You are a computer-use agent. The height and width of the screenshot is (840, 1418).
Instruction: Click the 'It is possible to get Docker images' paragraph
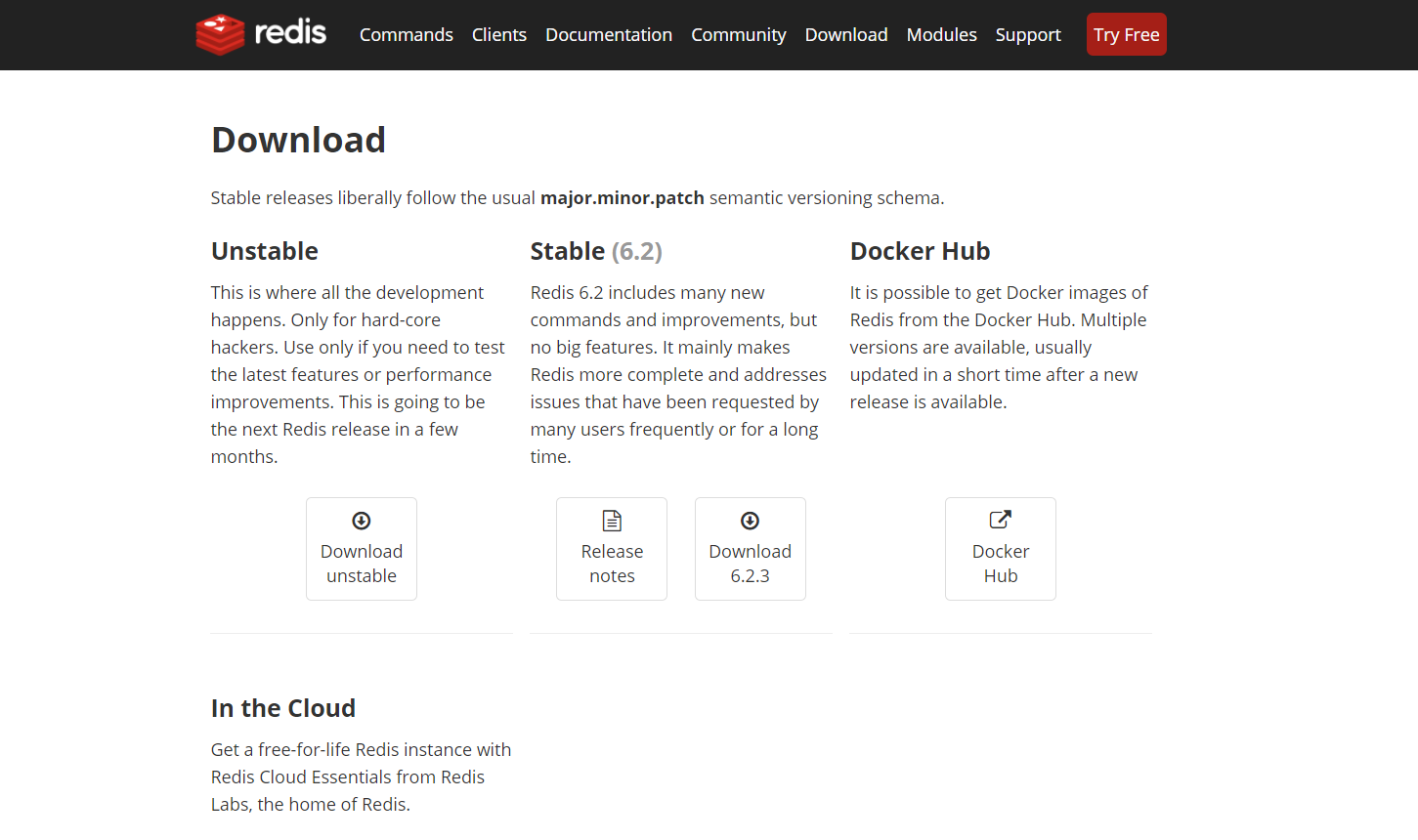coord(999,347)
